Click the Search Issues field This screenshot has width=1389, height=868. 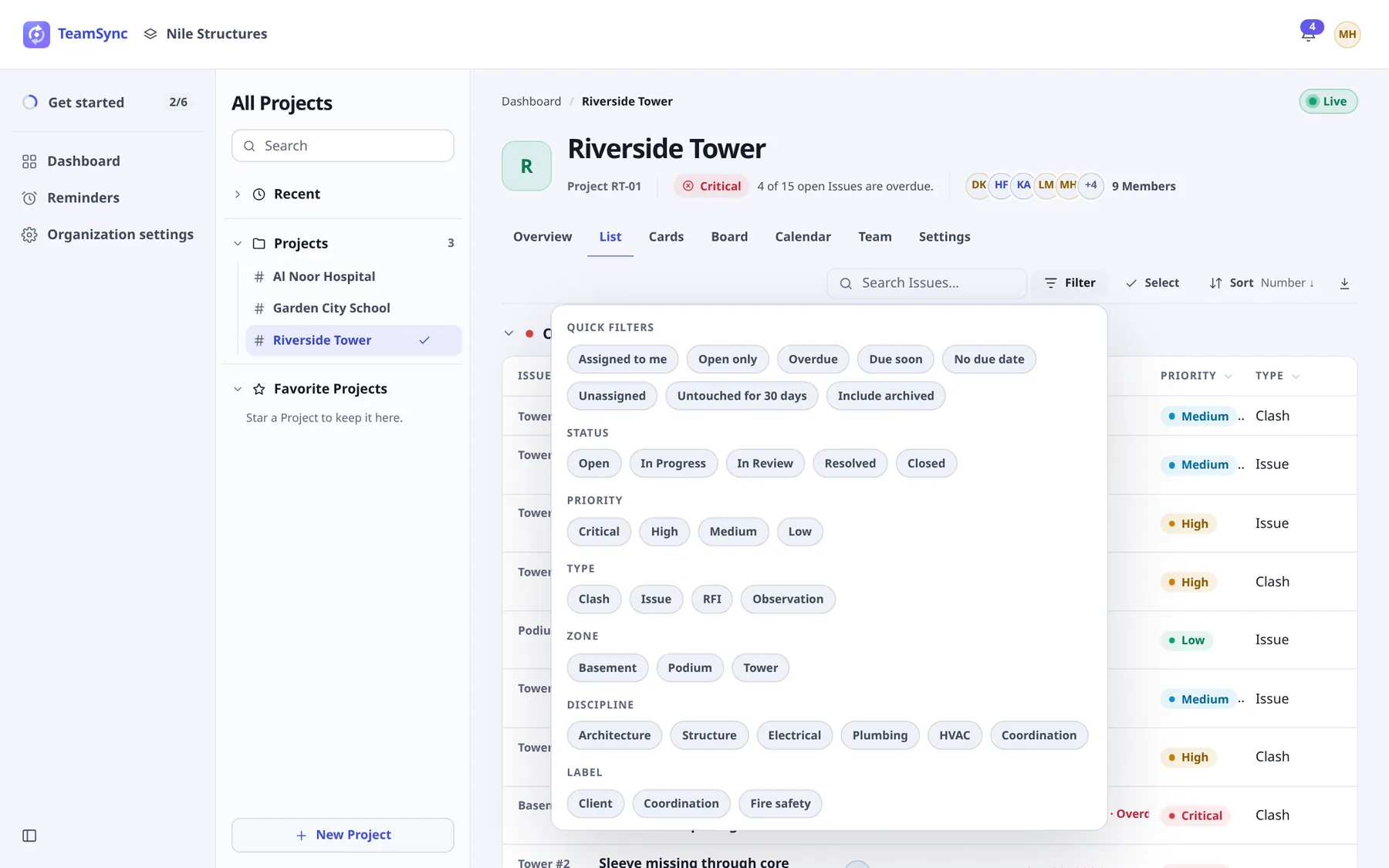coord(927,283)
